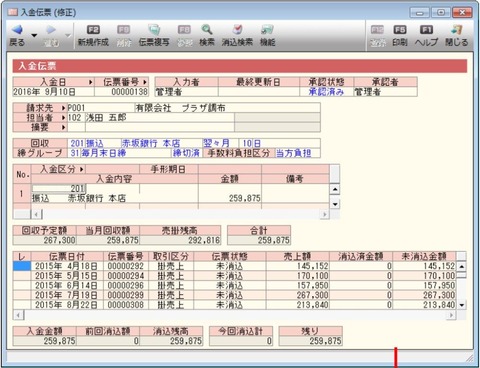Viewport: 480px width, 368px height.
Task: Toggle the レ mark cell for 2015年 8月22日
Action: coord(22,305)
